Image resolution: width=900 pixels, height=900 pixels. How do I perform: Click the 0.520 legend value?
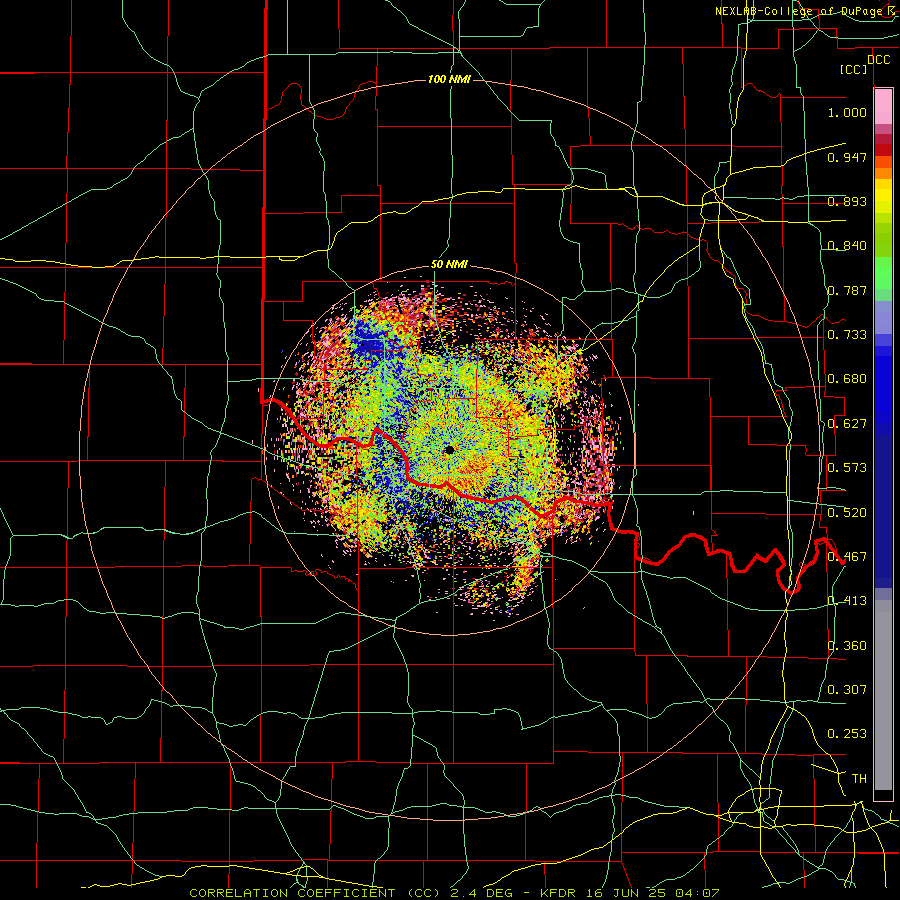pos(847,513)
